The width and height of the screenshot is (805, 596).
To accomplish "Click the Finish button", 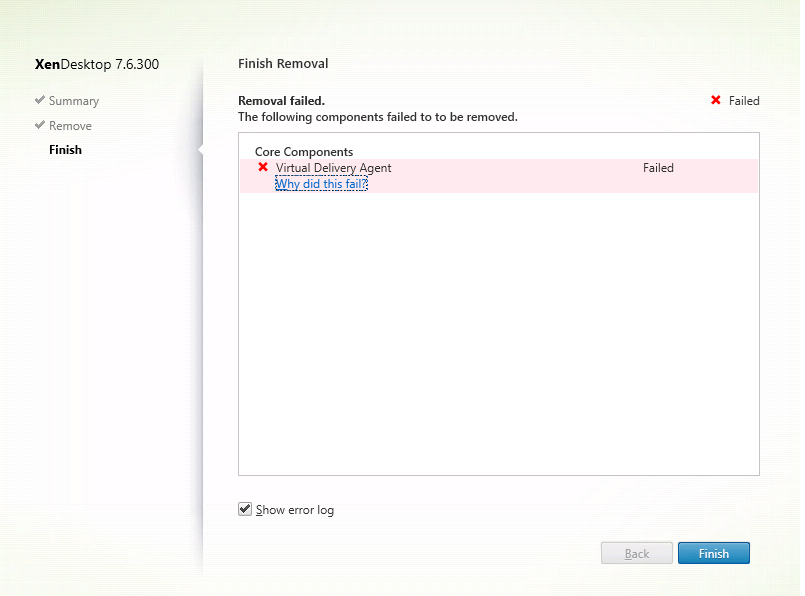I will (714, 553).
